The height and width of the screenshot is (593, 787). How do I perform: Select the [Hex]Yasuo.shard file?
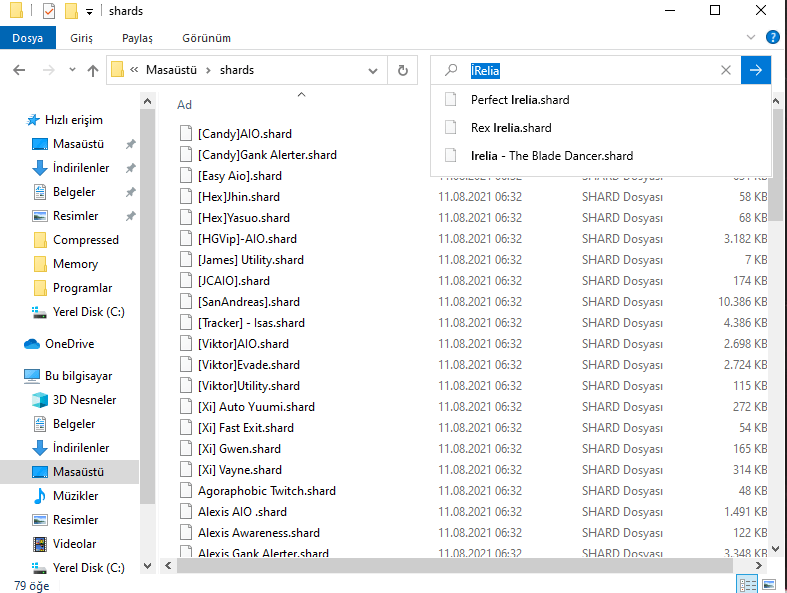click(243, 218)
